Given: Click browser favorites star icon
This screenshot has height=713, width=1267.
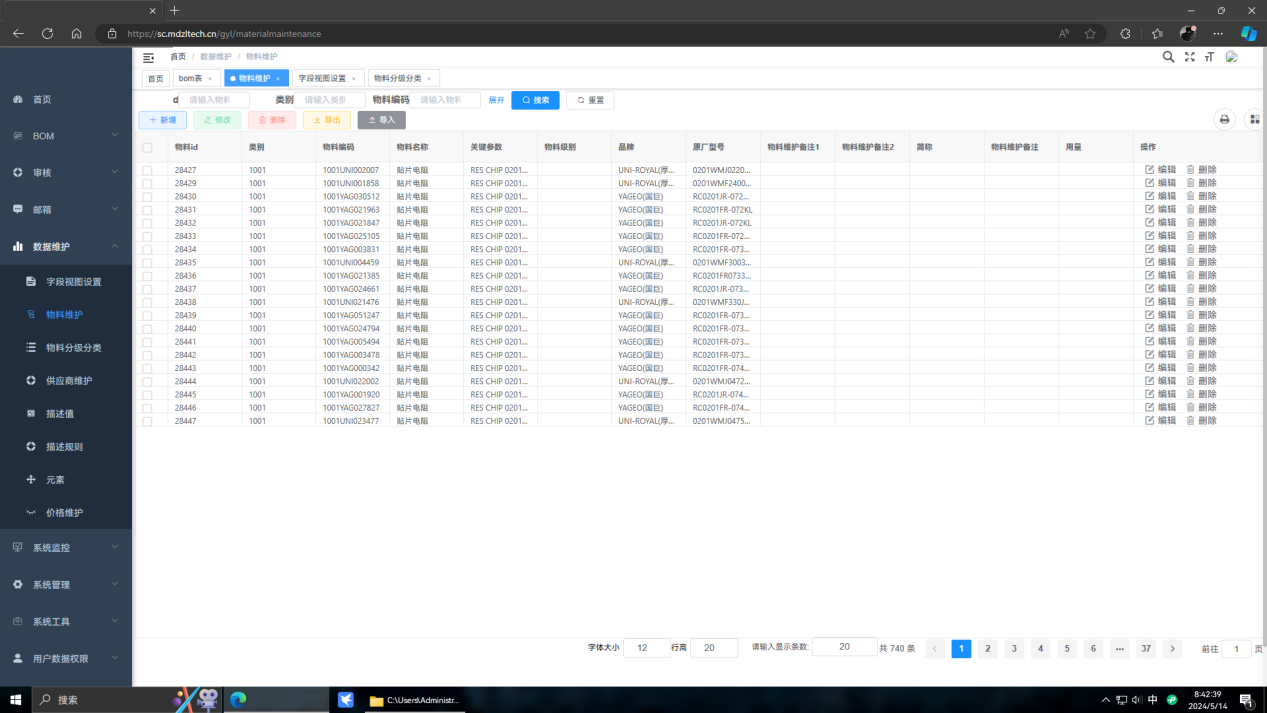Looking at the screenshot, I should (x=1090, y=33).
